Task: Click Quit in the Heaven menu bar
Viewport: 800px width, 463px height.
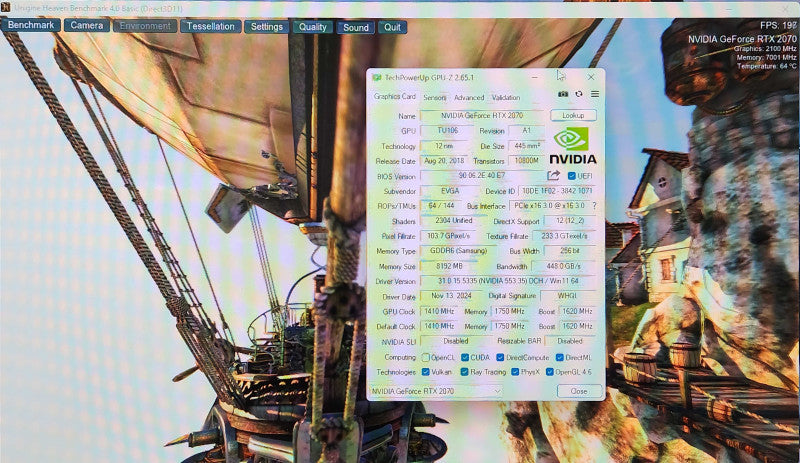Action: [x=392, y=28]
